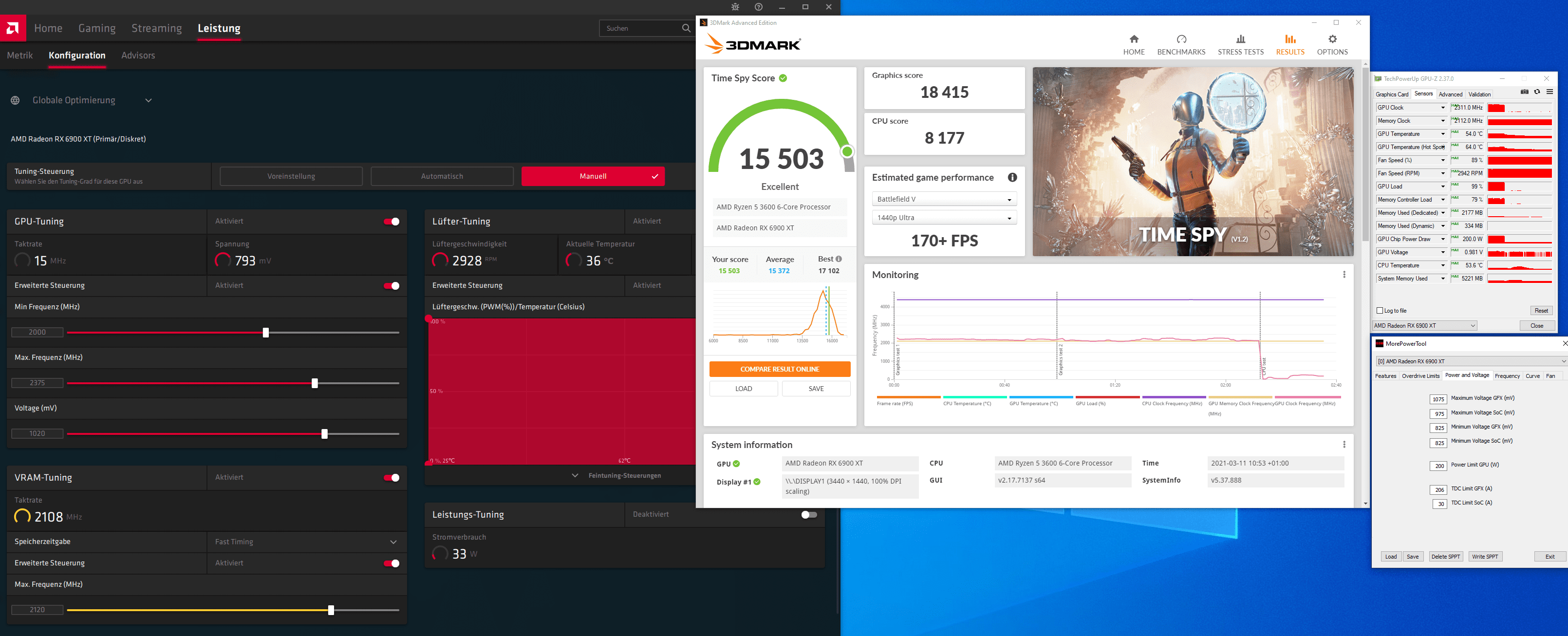Open the Speicherzeitgabe Fast Timing dropdown

(306, 542)
